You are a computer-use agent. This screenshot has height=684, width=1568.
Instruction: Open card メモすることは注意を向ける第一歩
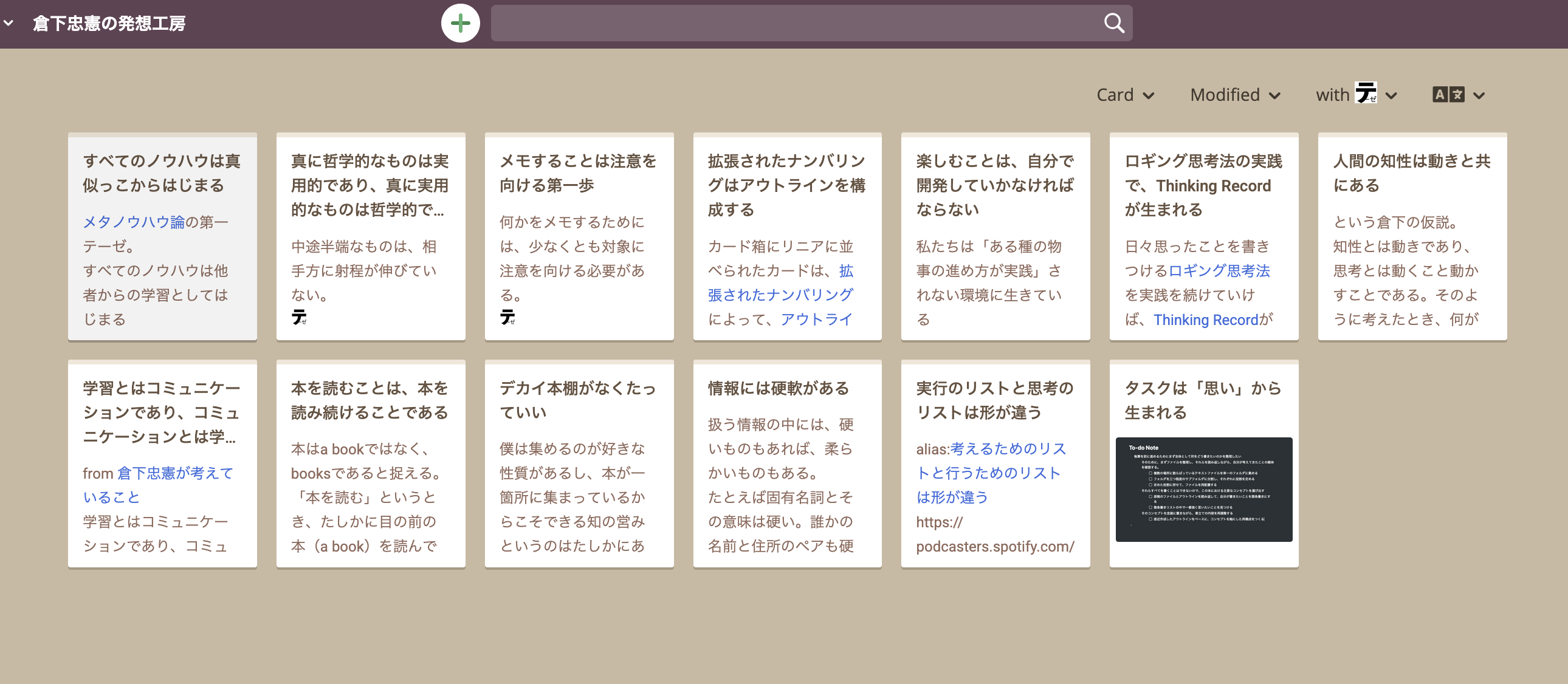pos(579,236)
